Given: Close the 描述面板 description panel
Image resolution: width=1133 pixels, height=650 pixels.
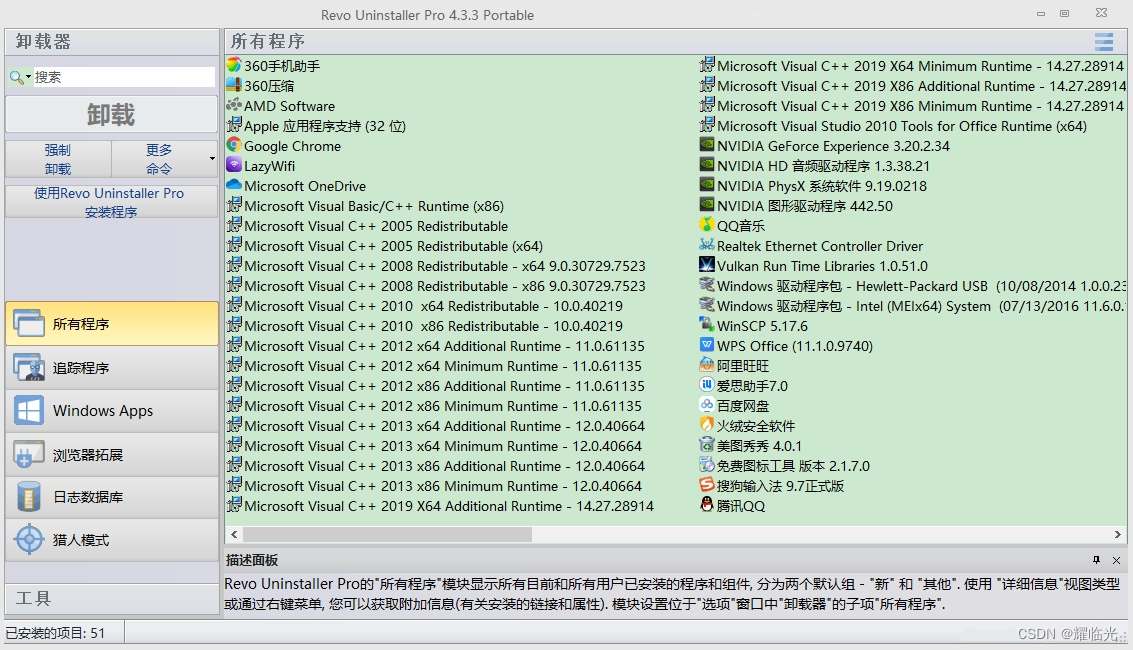Looking at the screenshot, I should point(1116,560).
